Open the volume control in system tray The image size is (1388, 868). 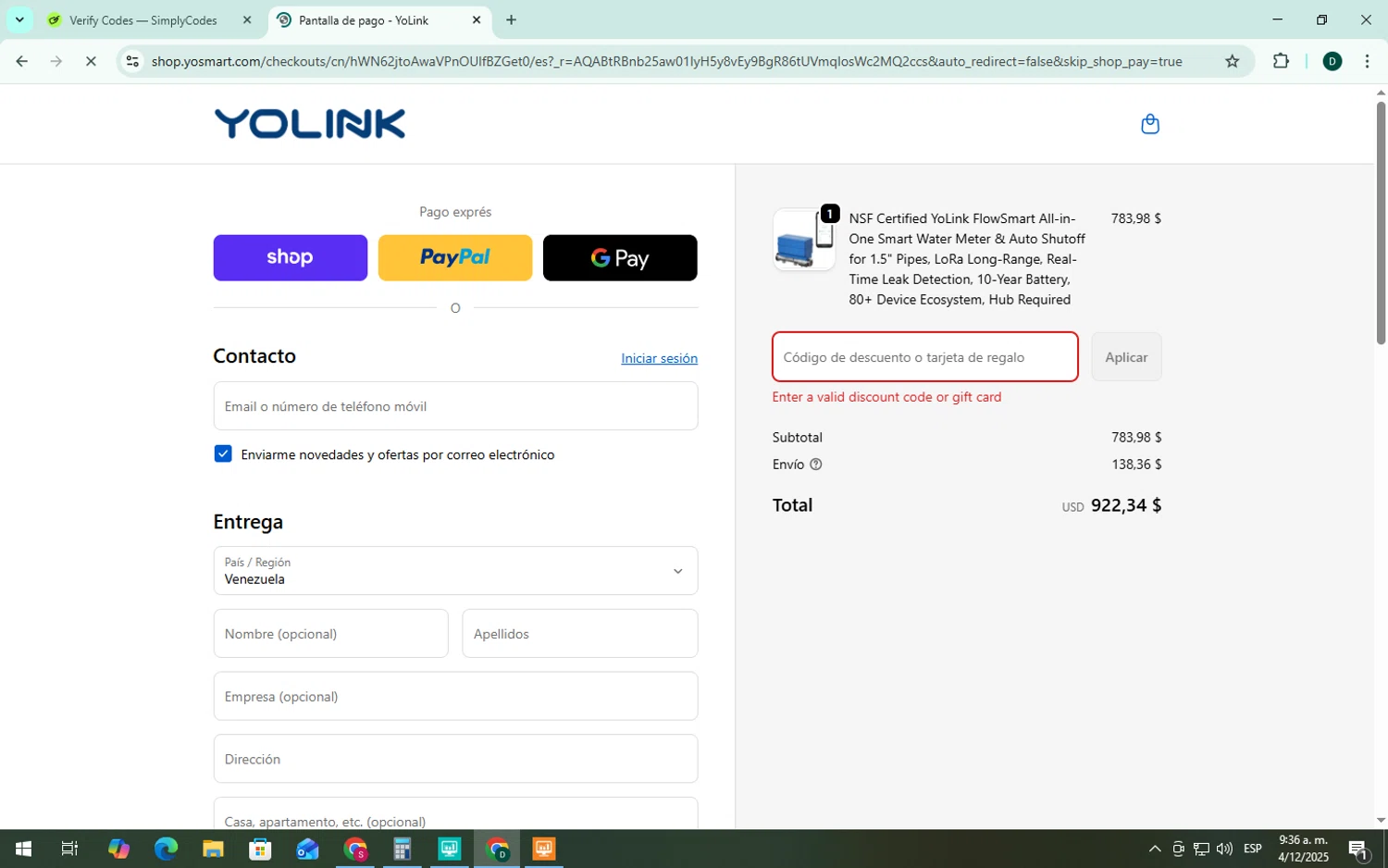point(1224,849)
